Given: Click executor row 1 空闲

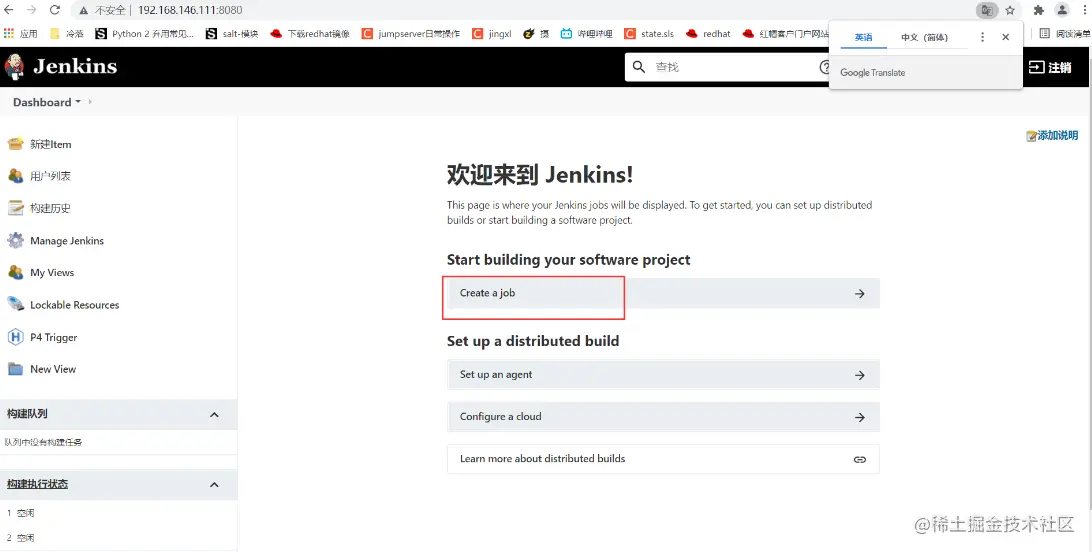Looking at the screenshot, I should coord(21,513).
